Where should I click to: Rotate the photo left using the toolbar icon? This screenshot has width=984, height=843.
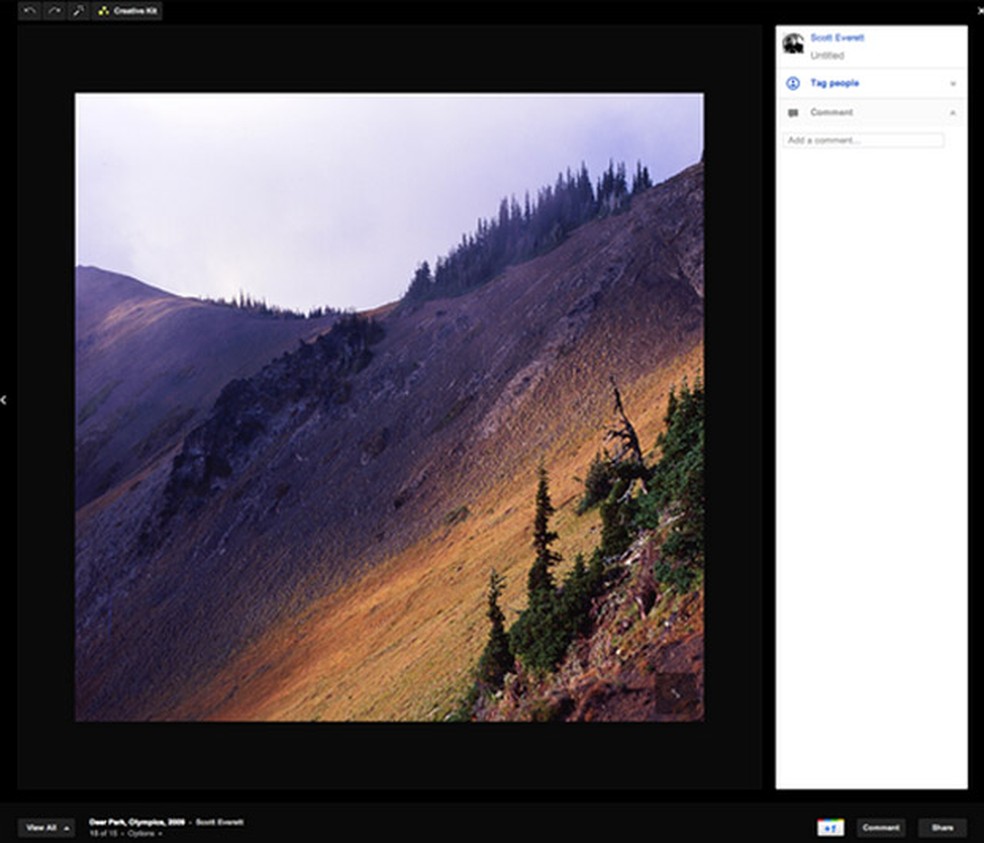click(x=29, y=11)
